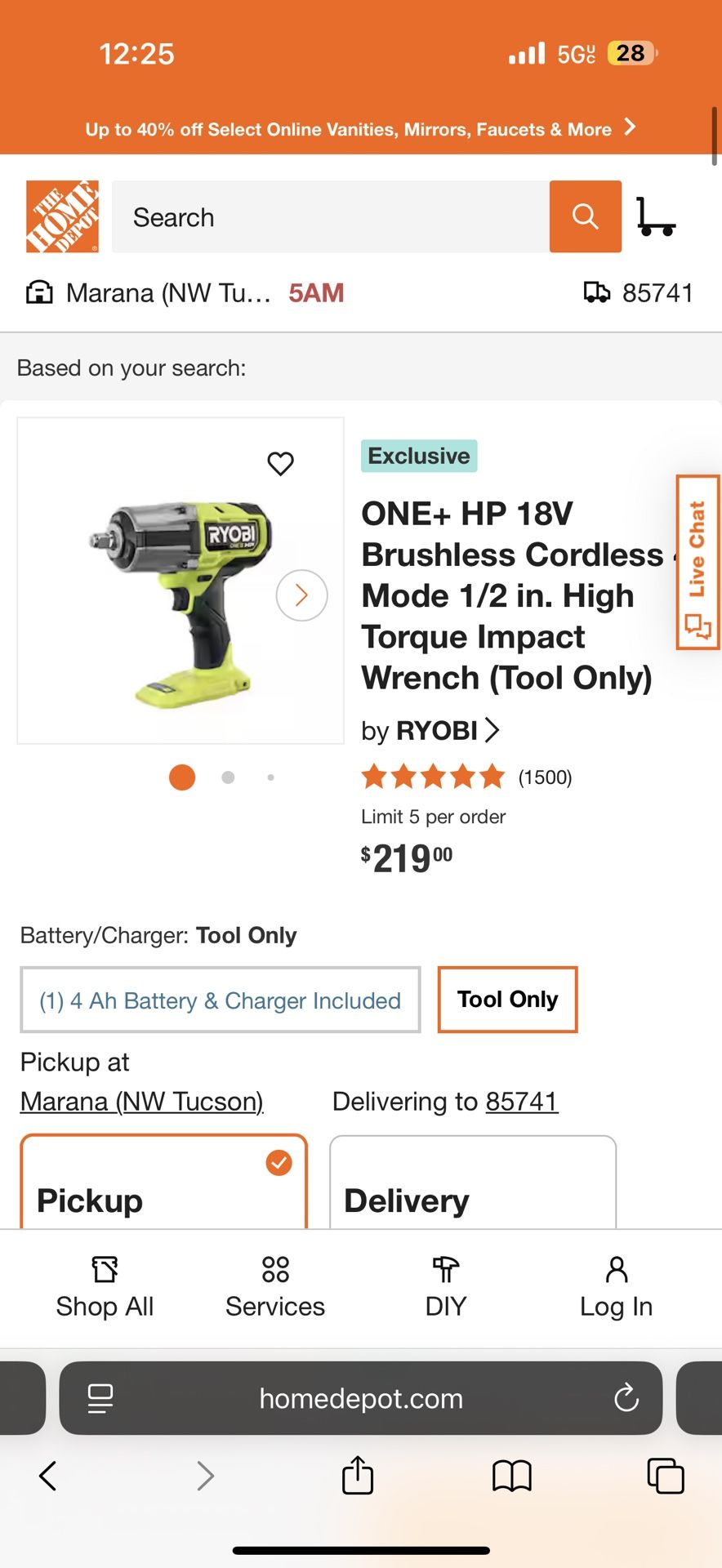Viewport: 722px width, 1568px height.
Task: Tap the orange search magnifier icon
Action: 585,216
